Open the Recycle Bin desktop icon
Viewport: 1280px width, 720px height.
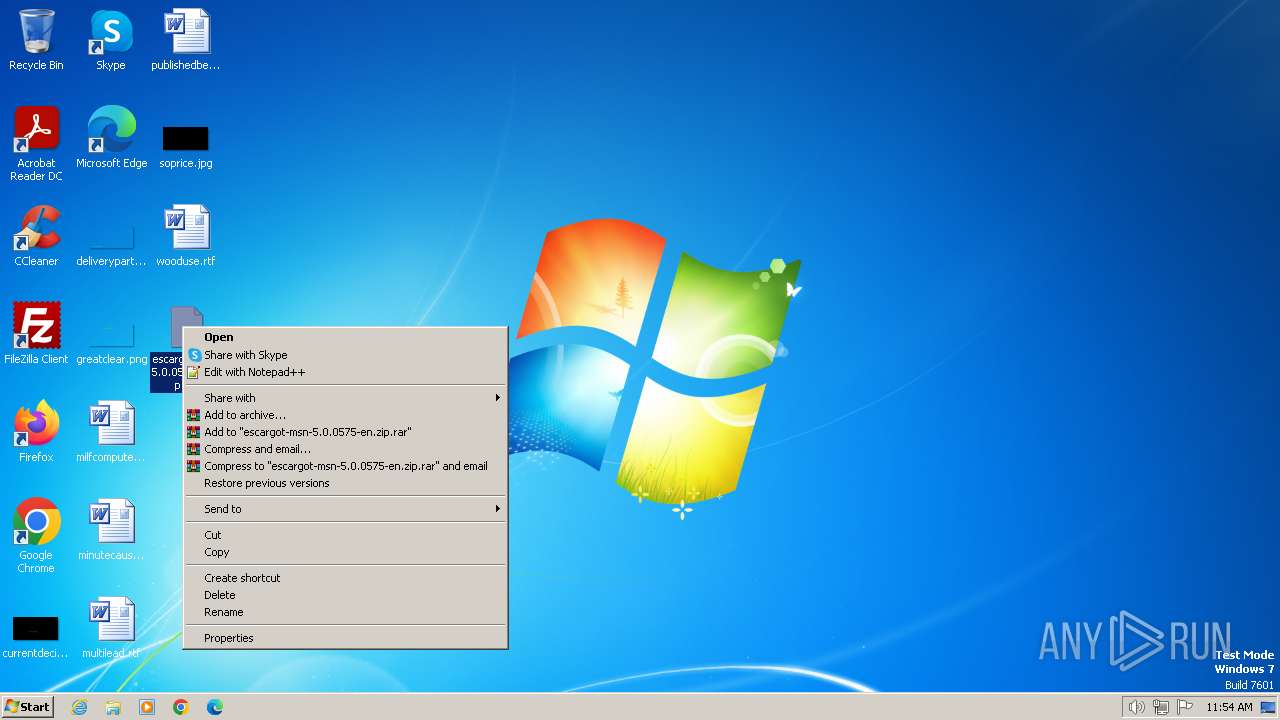click(x=36, y=40)
